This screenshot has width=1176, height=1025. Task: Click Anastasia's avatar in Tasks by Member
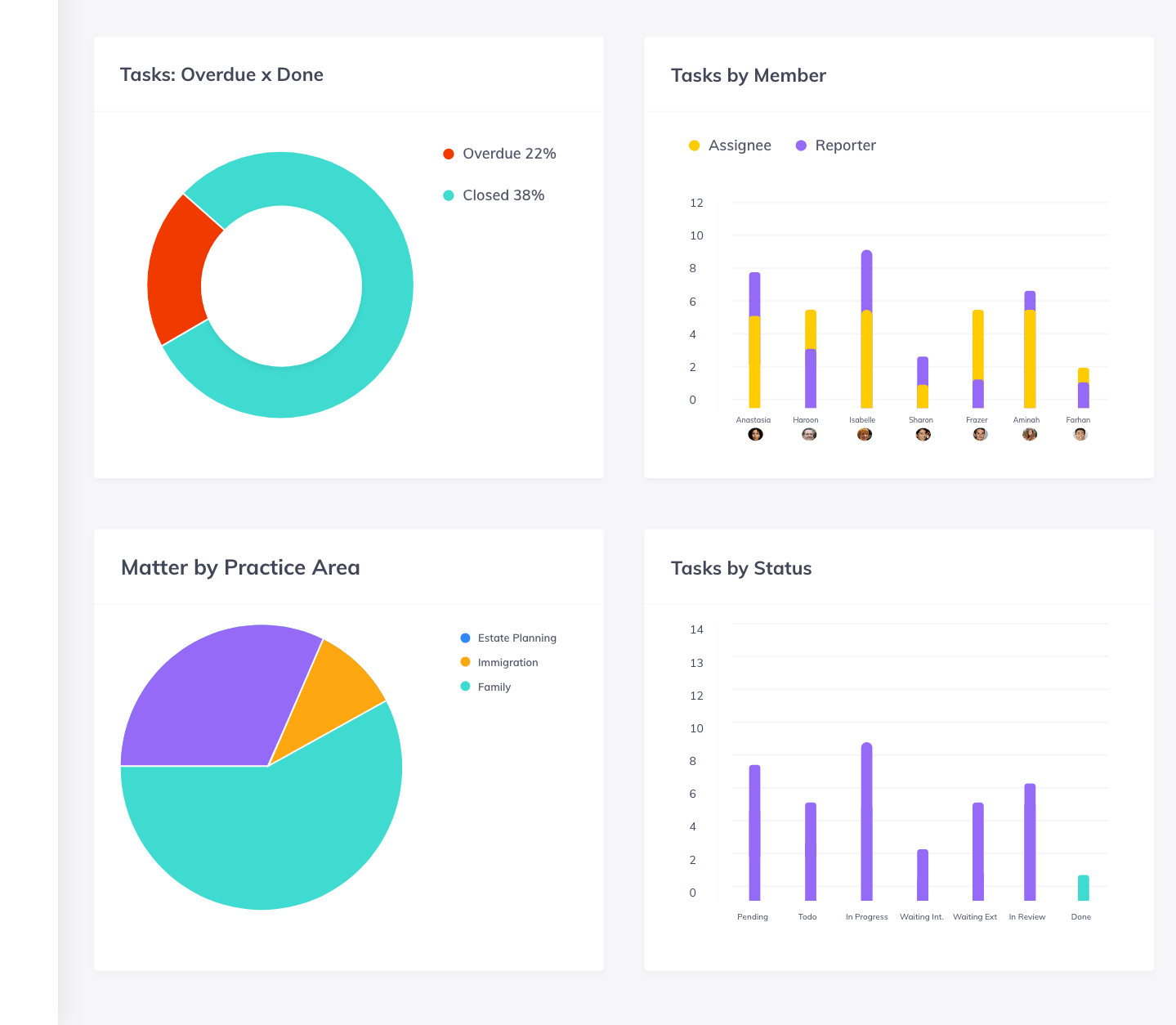pyautogui.click(x=755, y=434)
